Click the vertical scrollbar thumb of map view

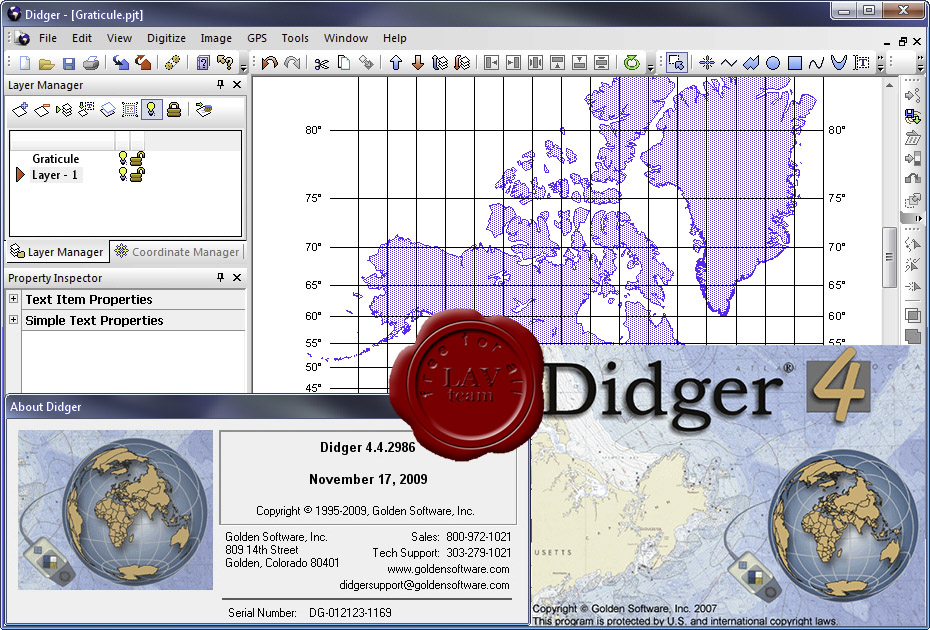(x=888, y=257)
